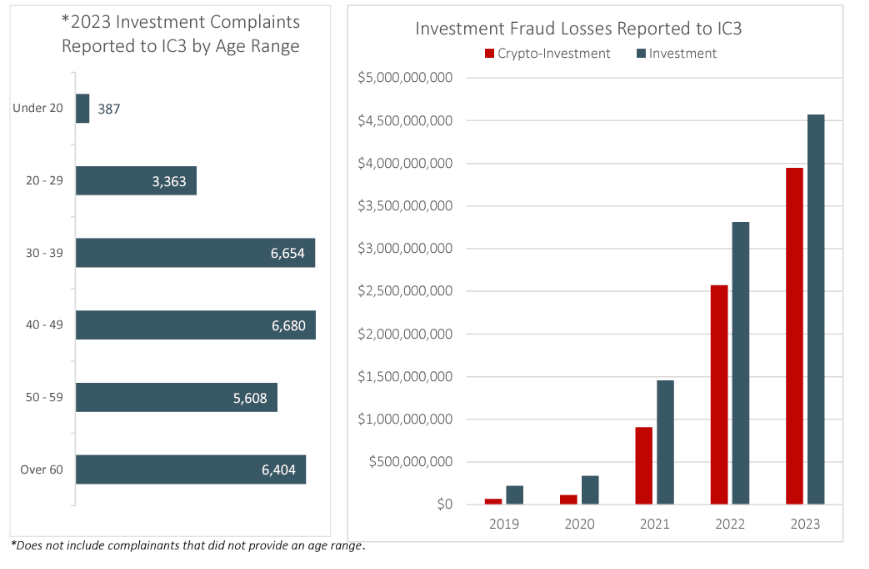Click the 2021 dark Investment bar

665,442
